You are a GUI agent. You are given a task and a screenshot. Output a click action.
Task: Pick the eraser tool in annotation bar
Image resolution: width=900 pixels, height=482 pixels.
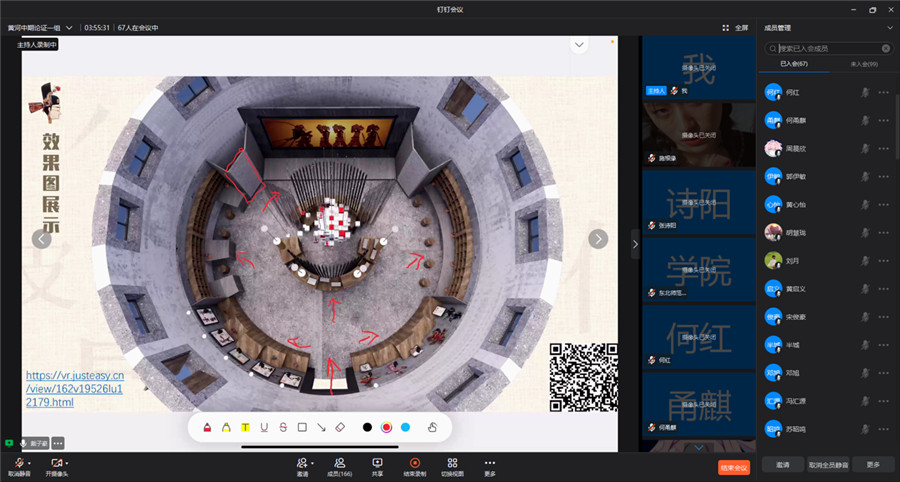(x=339, y=427)
